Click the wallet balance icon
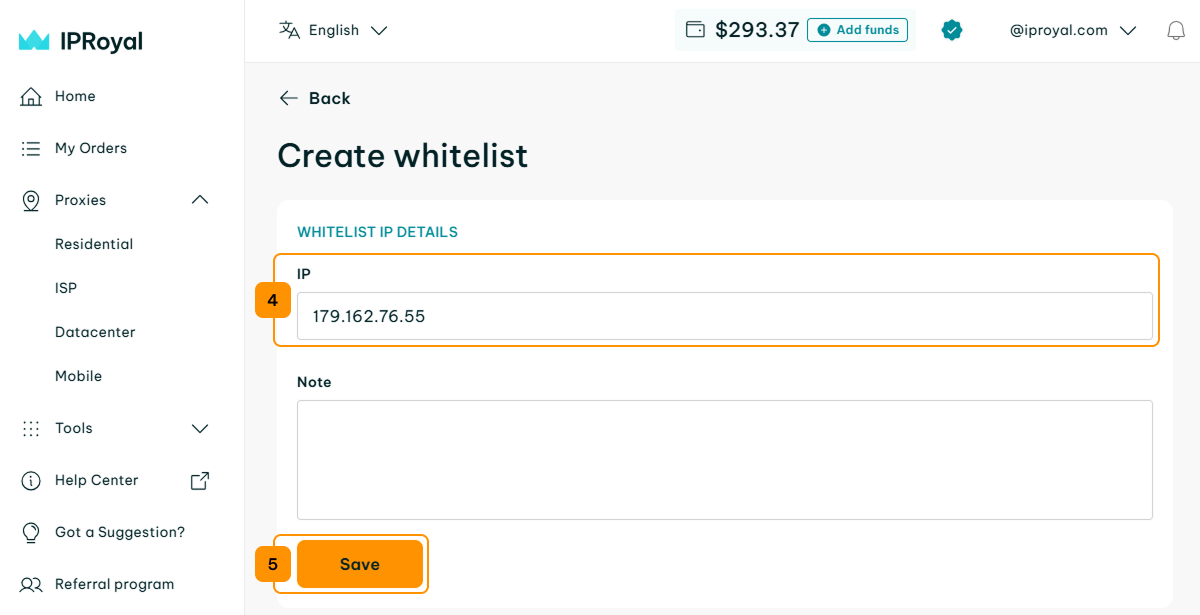 point(695,30)
